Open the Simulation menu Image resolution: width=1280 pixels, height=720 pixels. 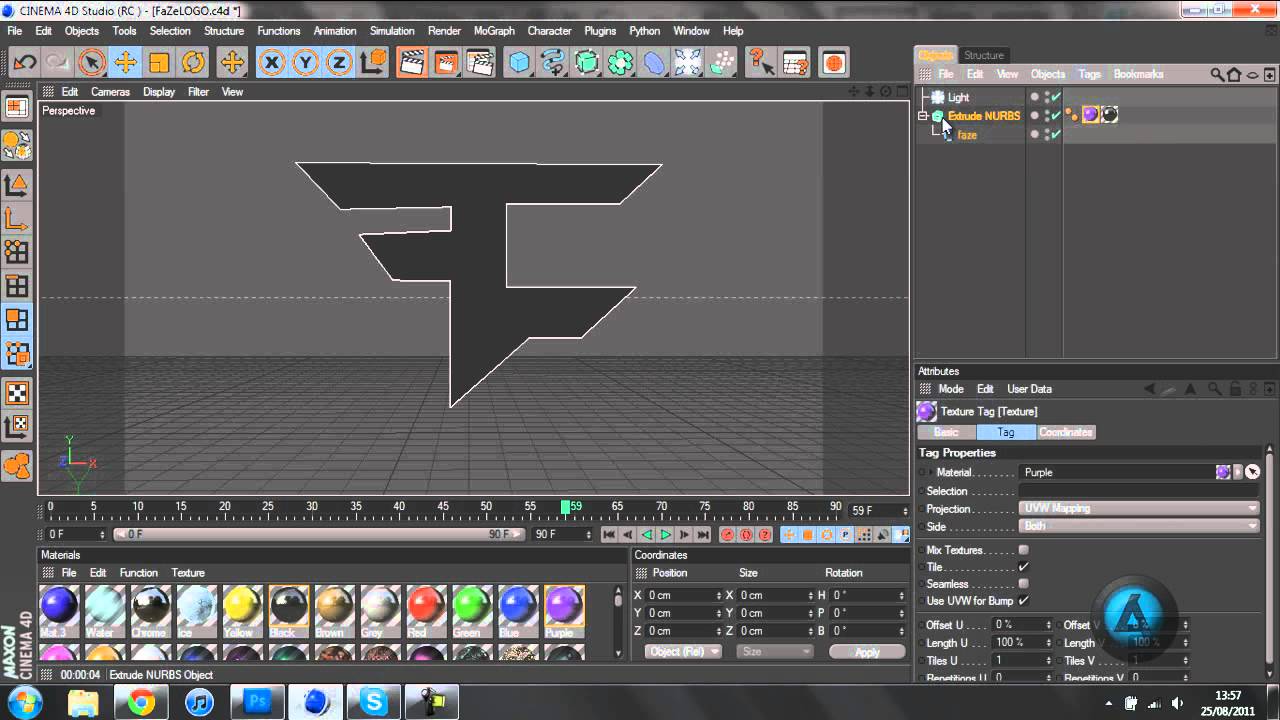coord(392,31)
